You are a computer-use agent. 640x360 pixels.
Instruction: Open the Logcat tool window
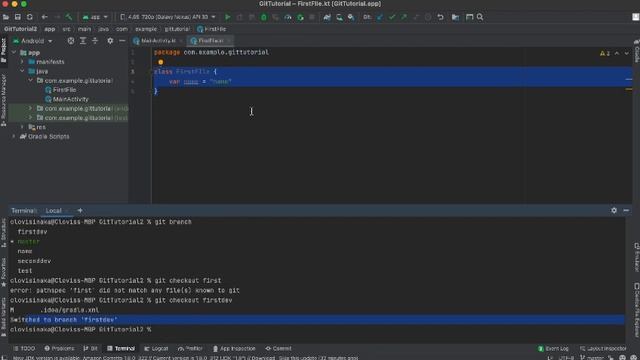156,349
